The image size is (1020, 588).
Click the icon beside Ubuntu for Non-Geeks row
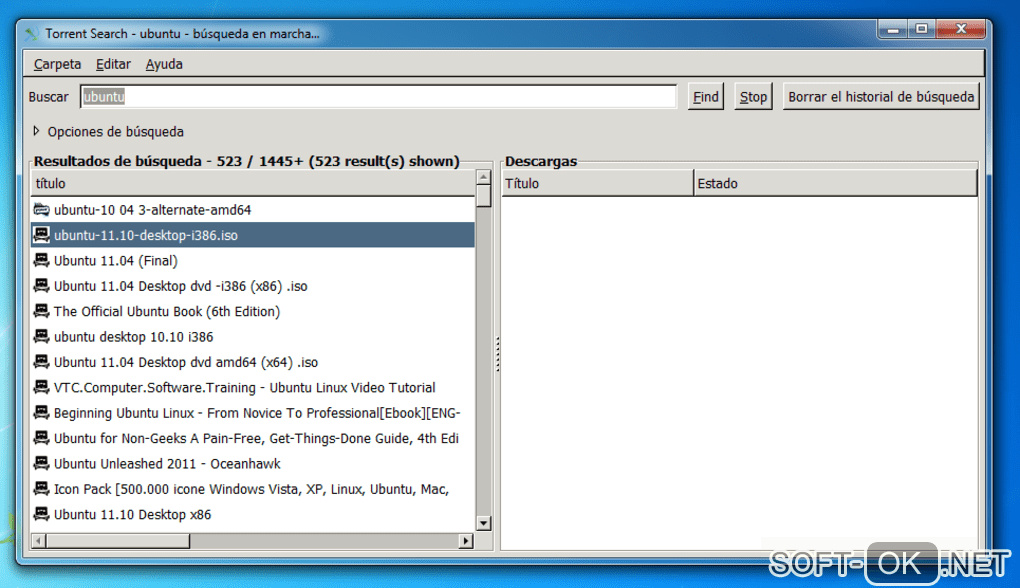(41, 438)
